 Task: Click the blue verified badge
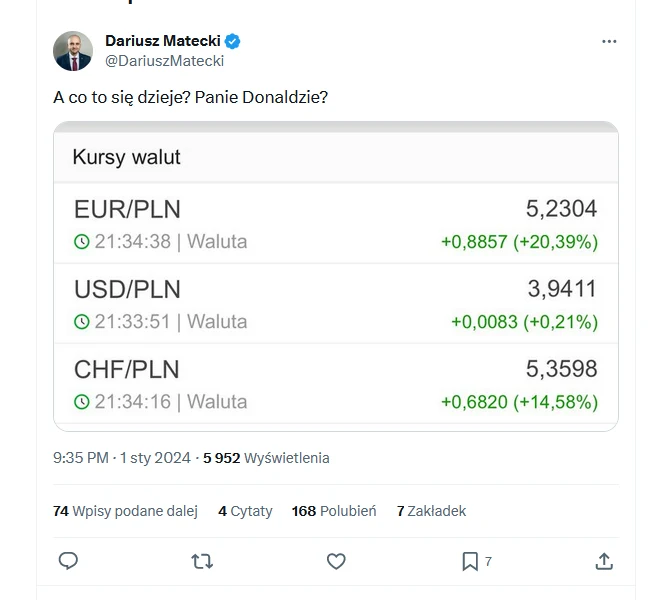point(232,41)
